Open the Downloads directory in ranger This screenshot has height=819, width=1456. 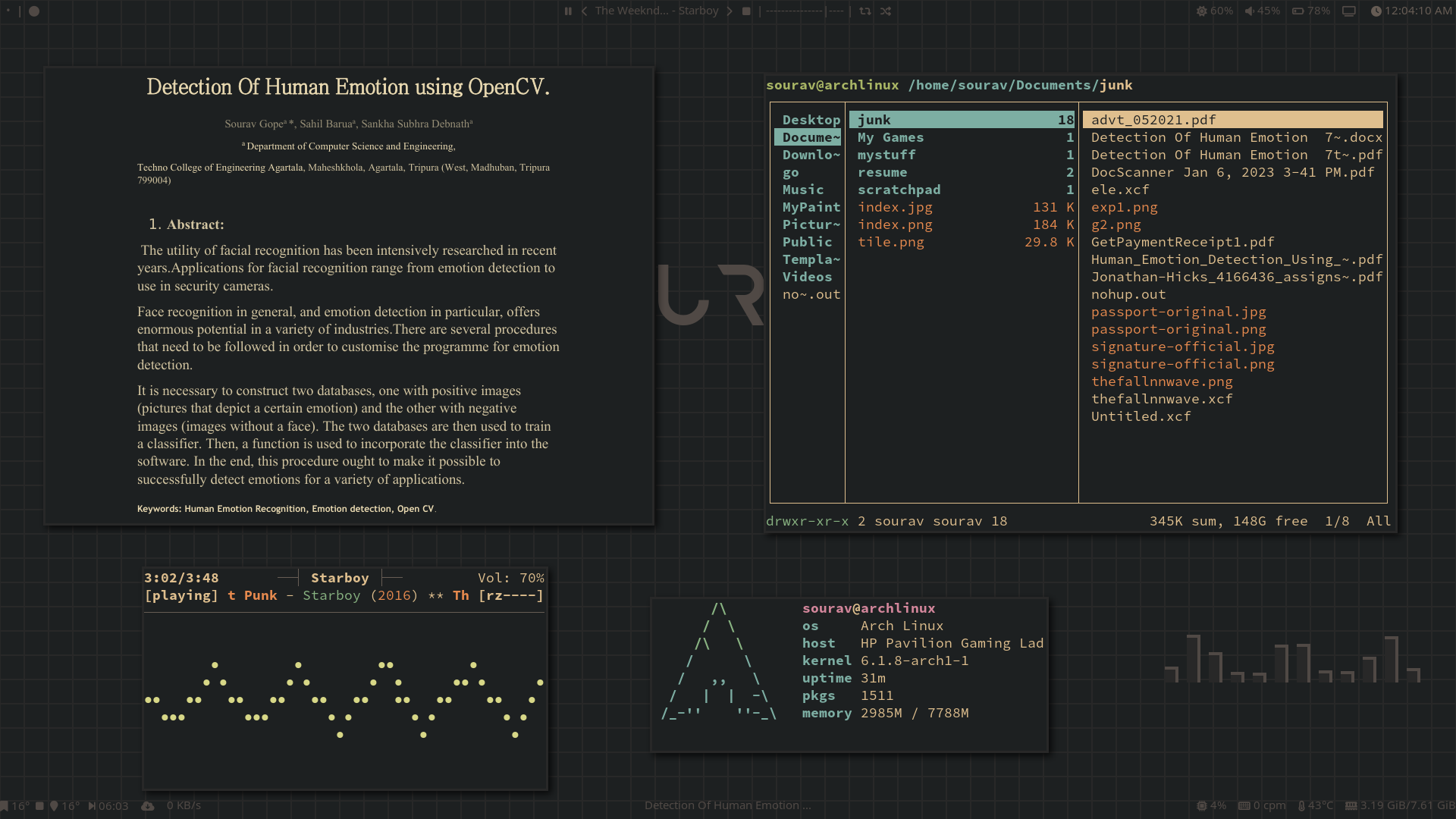(x=810, y=155)
